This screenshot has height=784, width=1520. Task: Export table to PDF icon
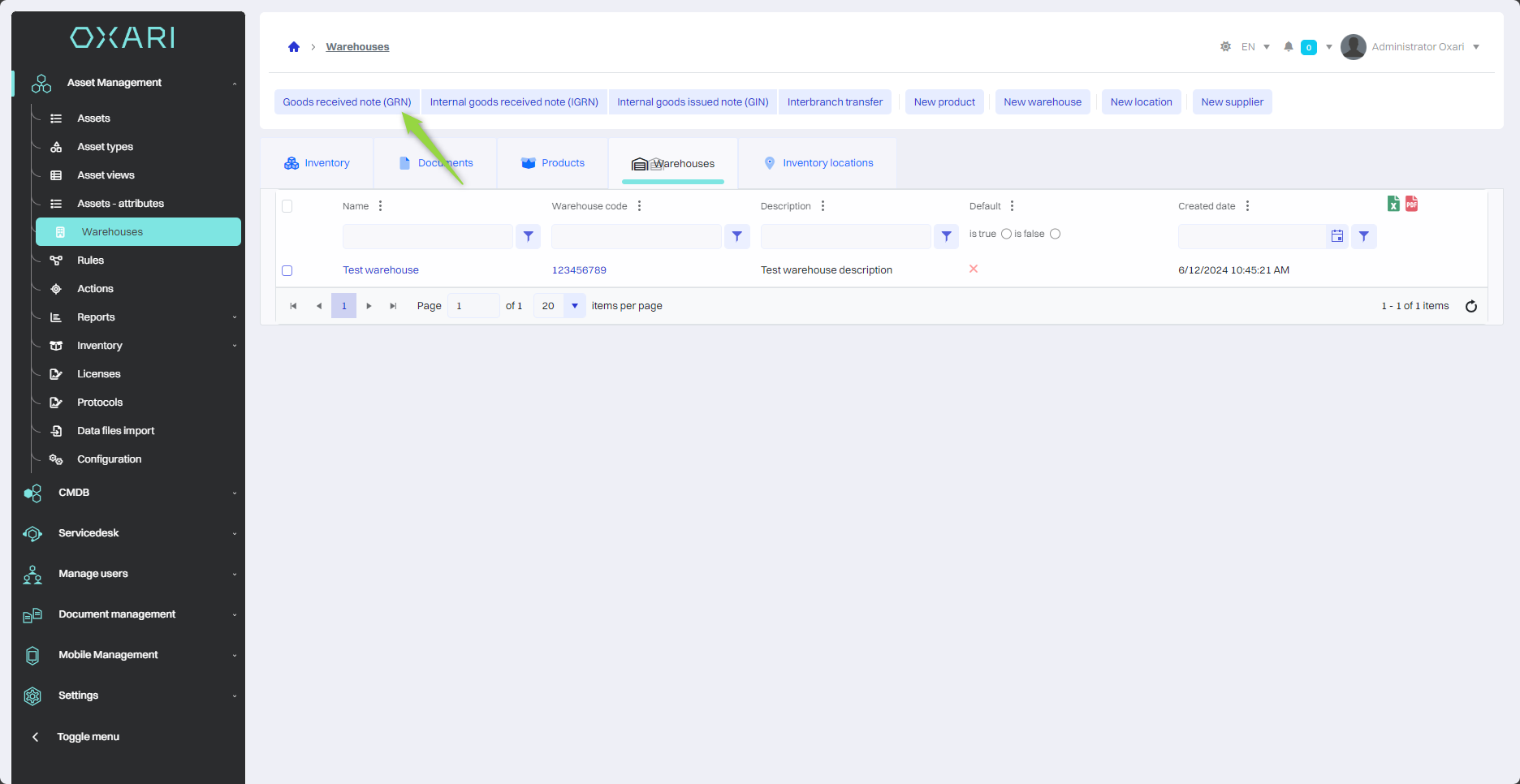tap(1412, 204)
